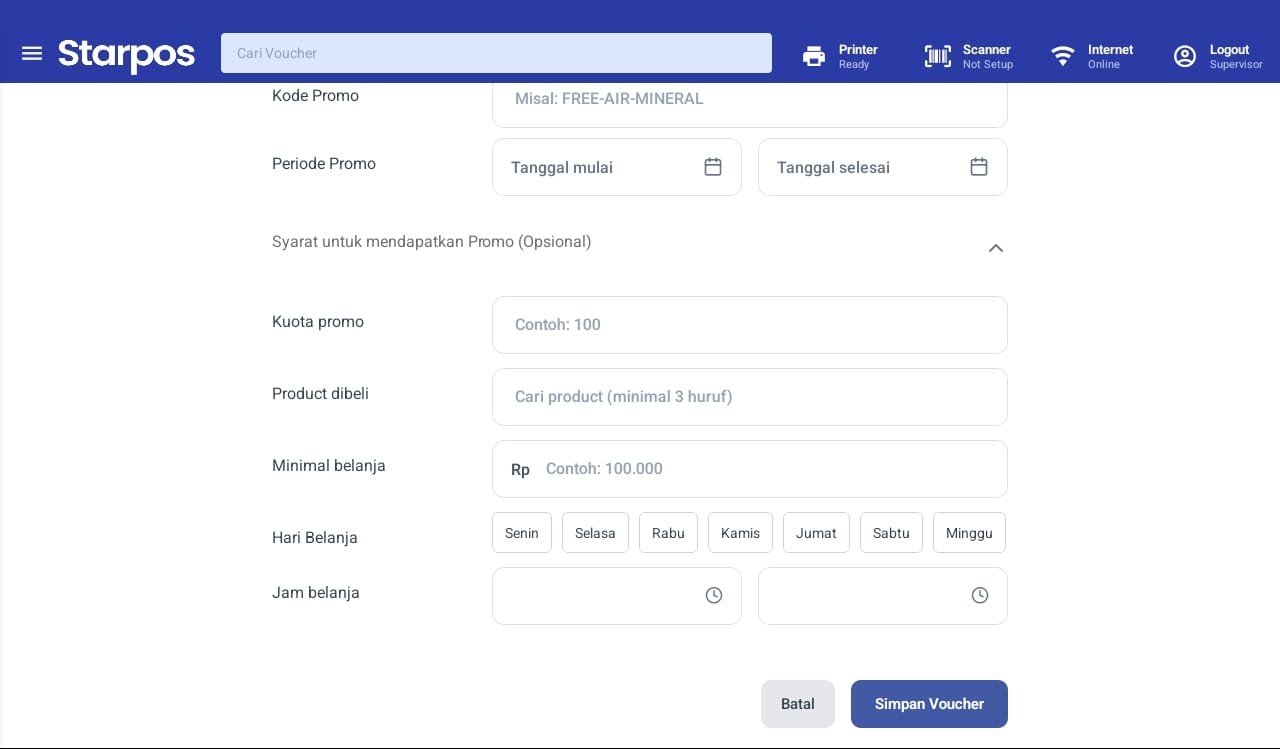Focus the end Jam belanja time field
The height and width of the screenshot is (749, 1280).
[883, 596]
